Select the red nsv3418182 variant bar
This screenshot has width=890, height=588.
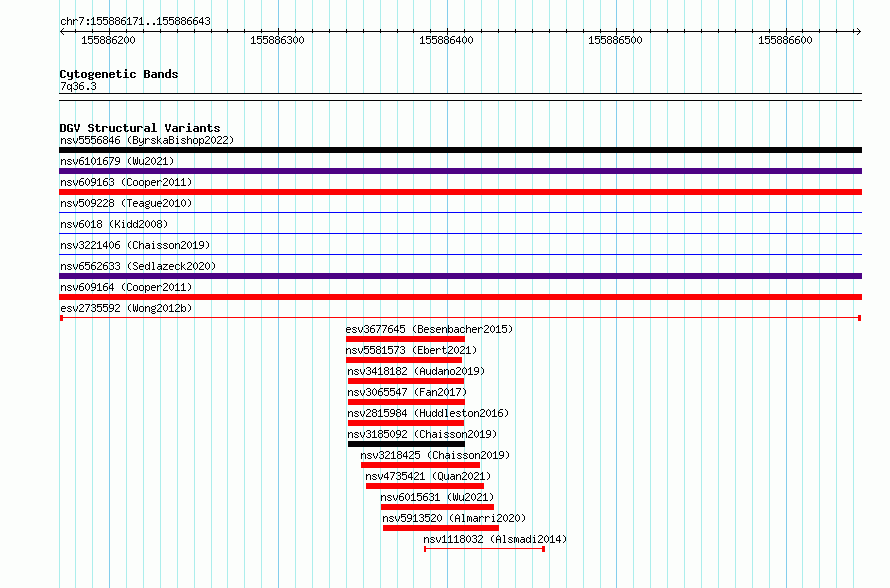point(406,381)
